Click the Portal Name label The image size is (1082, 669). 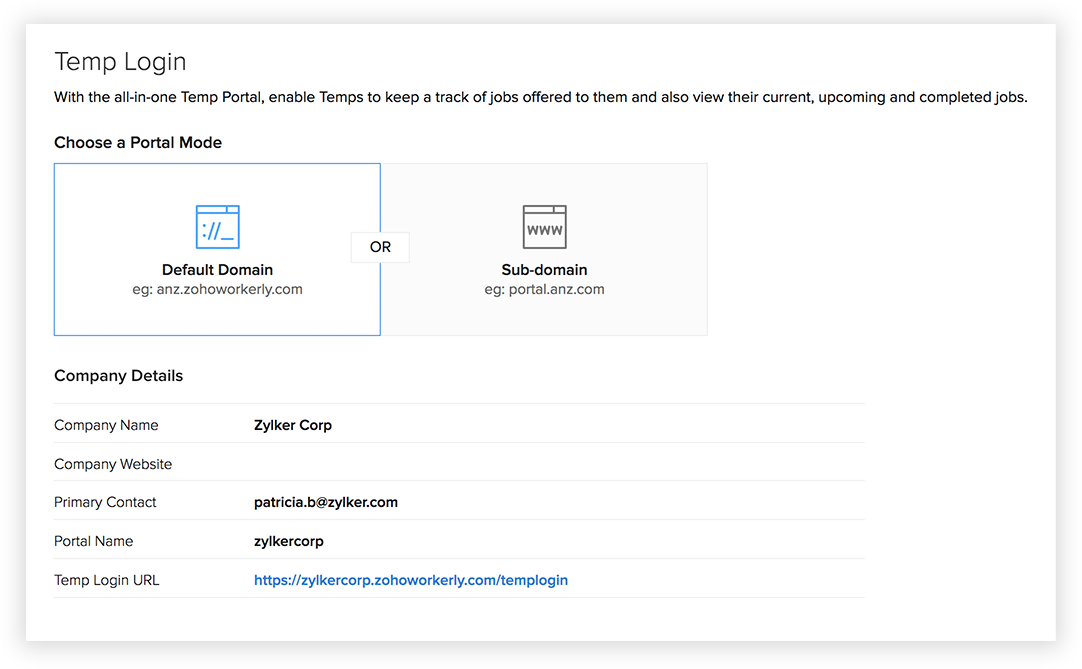click(94, 541)
